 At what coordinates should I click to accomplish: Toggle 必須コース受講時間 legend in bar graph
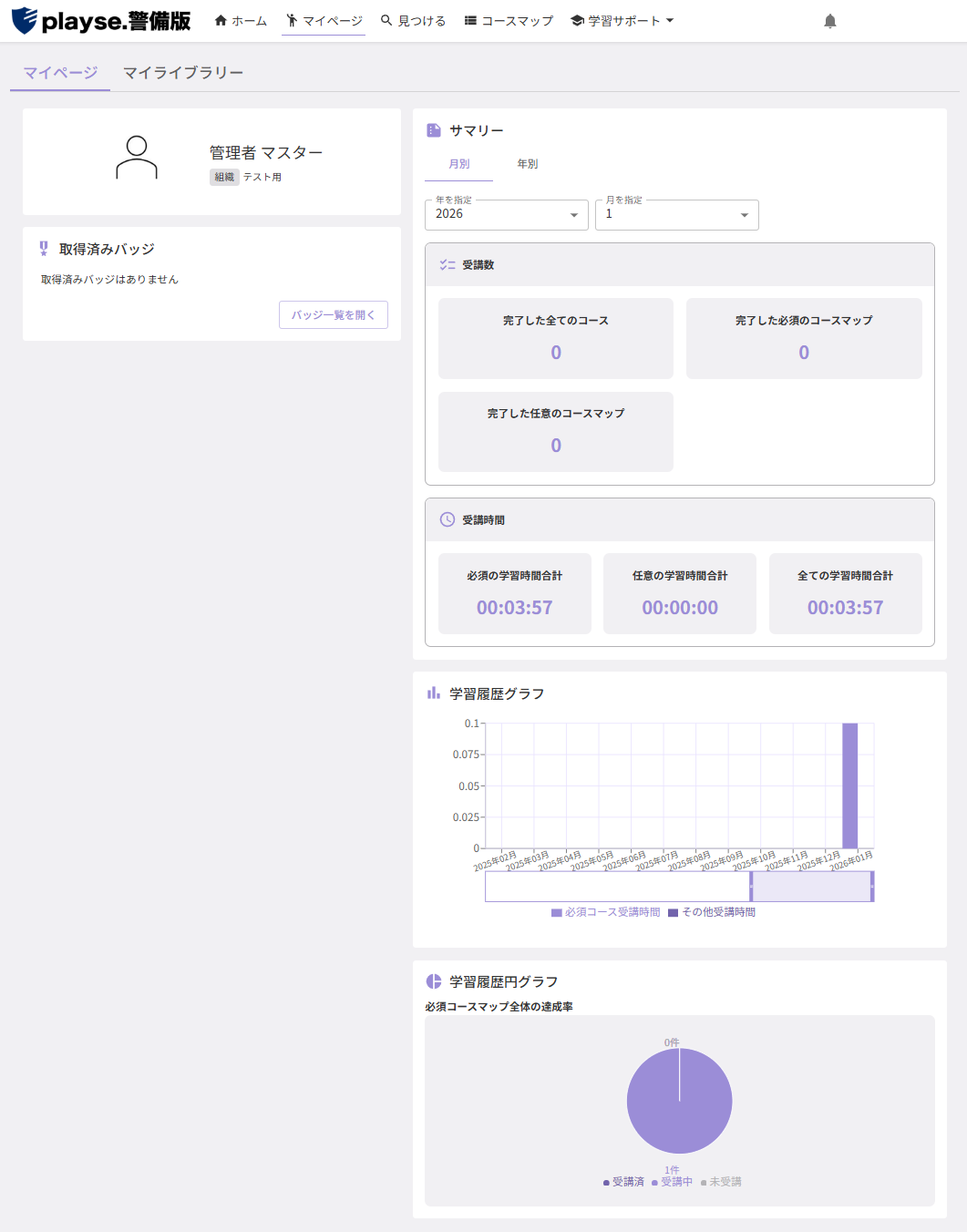point(605,912)
